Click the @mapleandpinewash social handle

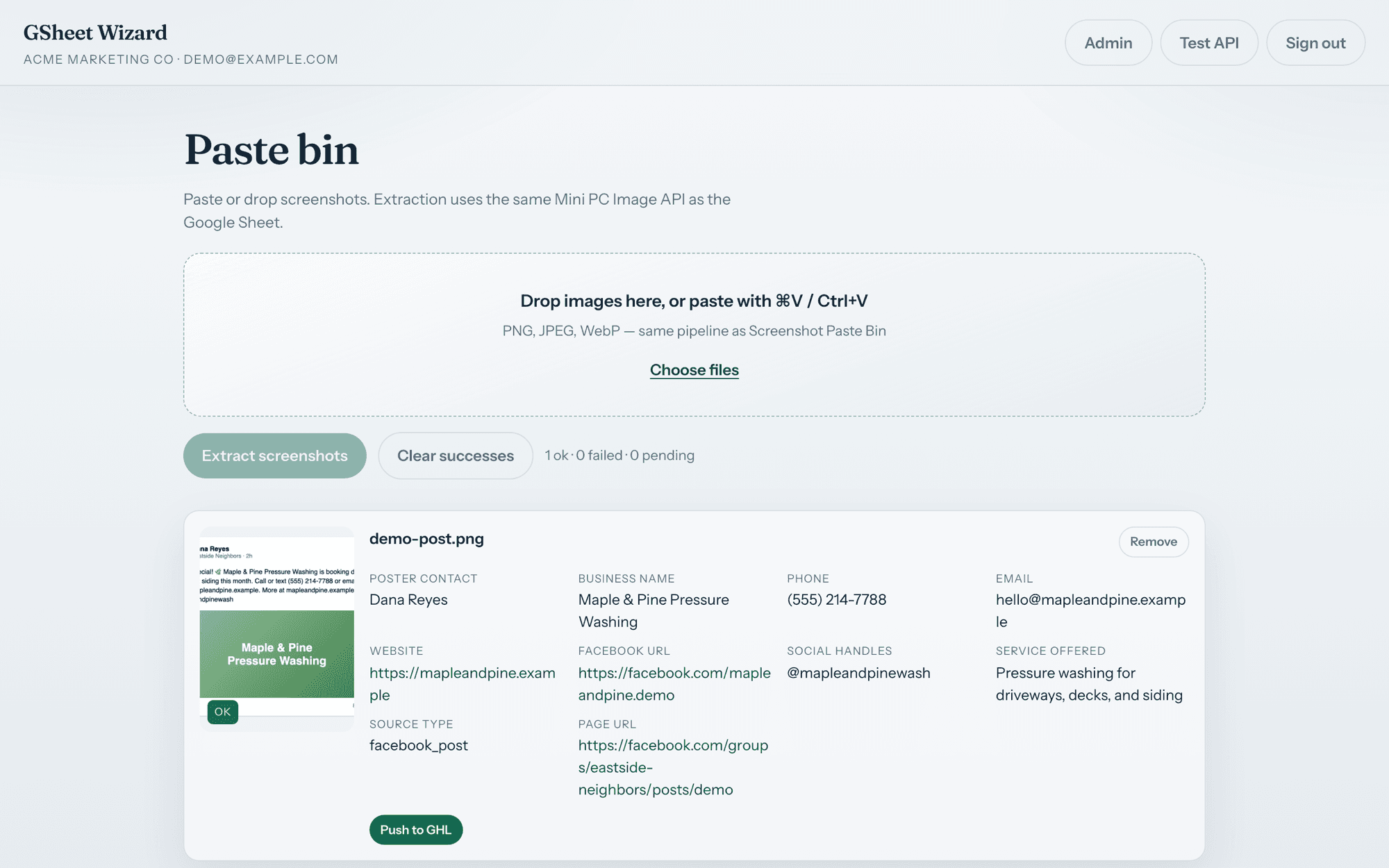tap(858, 673)
